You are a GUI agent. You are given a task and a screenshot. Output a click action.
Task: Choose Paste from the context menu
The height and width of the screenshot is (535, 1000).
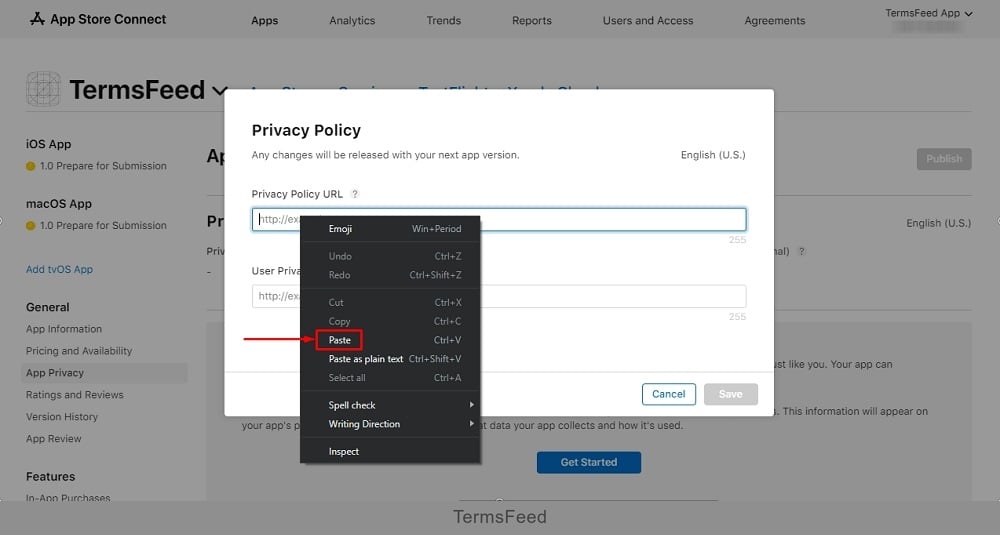point(390,340)
